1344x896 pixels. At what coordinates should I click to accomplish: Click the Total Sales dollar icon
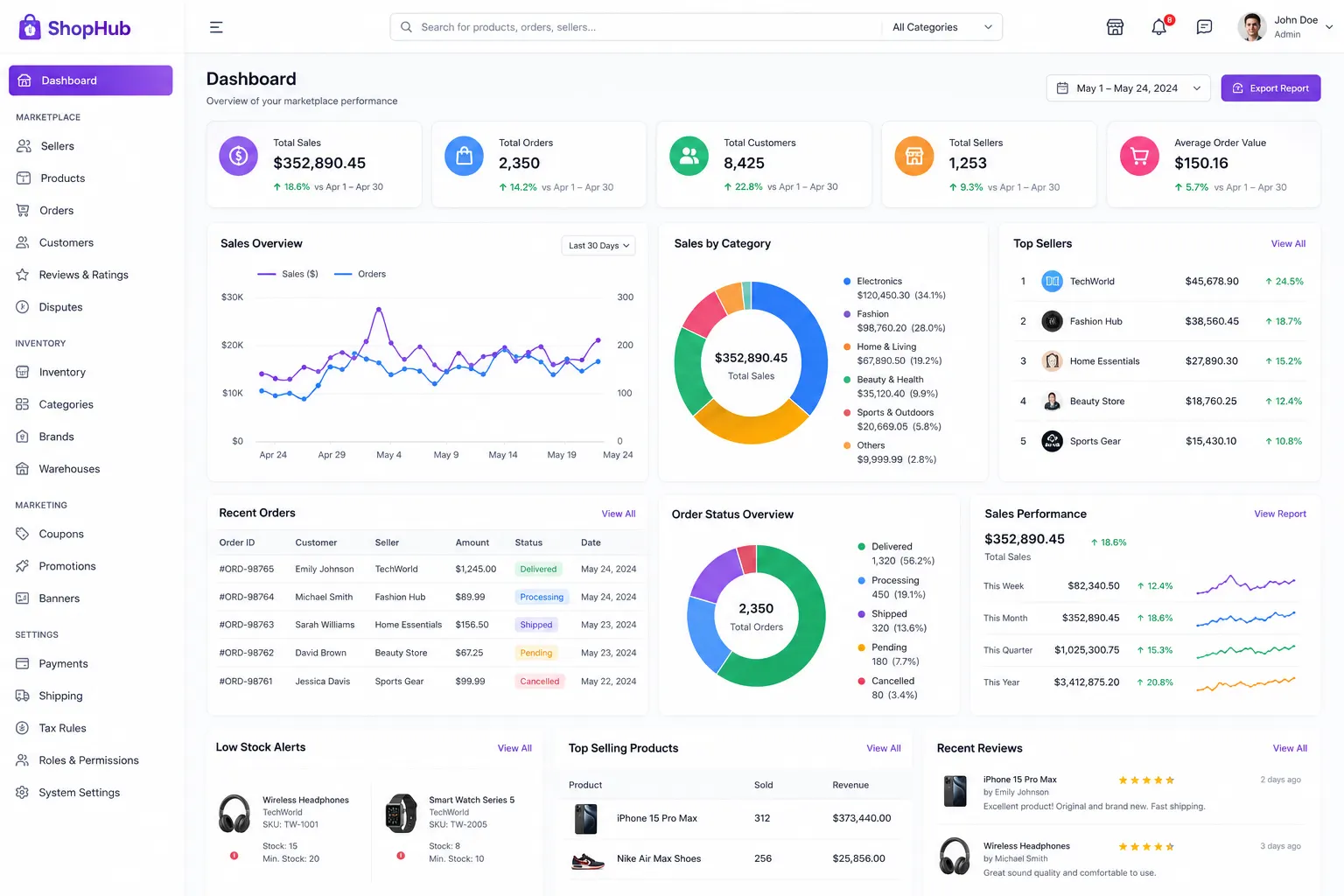pyautogui.click(x=238, y=156)
